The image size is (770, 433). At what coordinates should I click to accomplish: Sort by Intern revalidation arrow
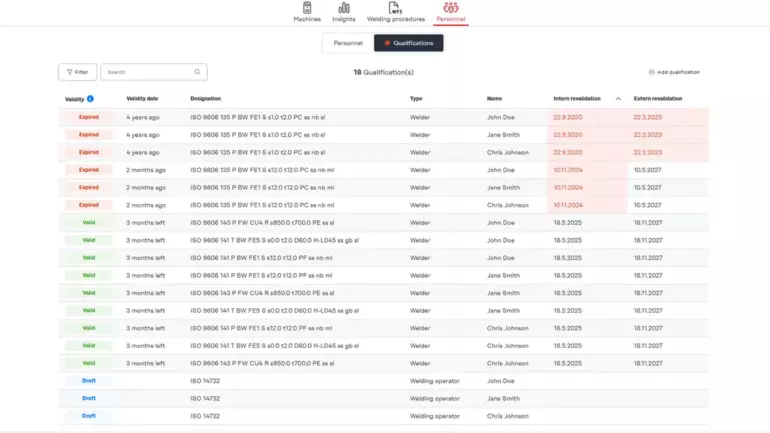click(x=618, y=99)
